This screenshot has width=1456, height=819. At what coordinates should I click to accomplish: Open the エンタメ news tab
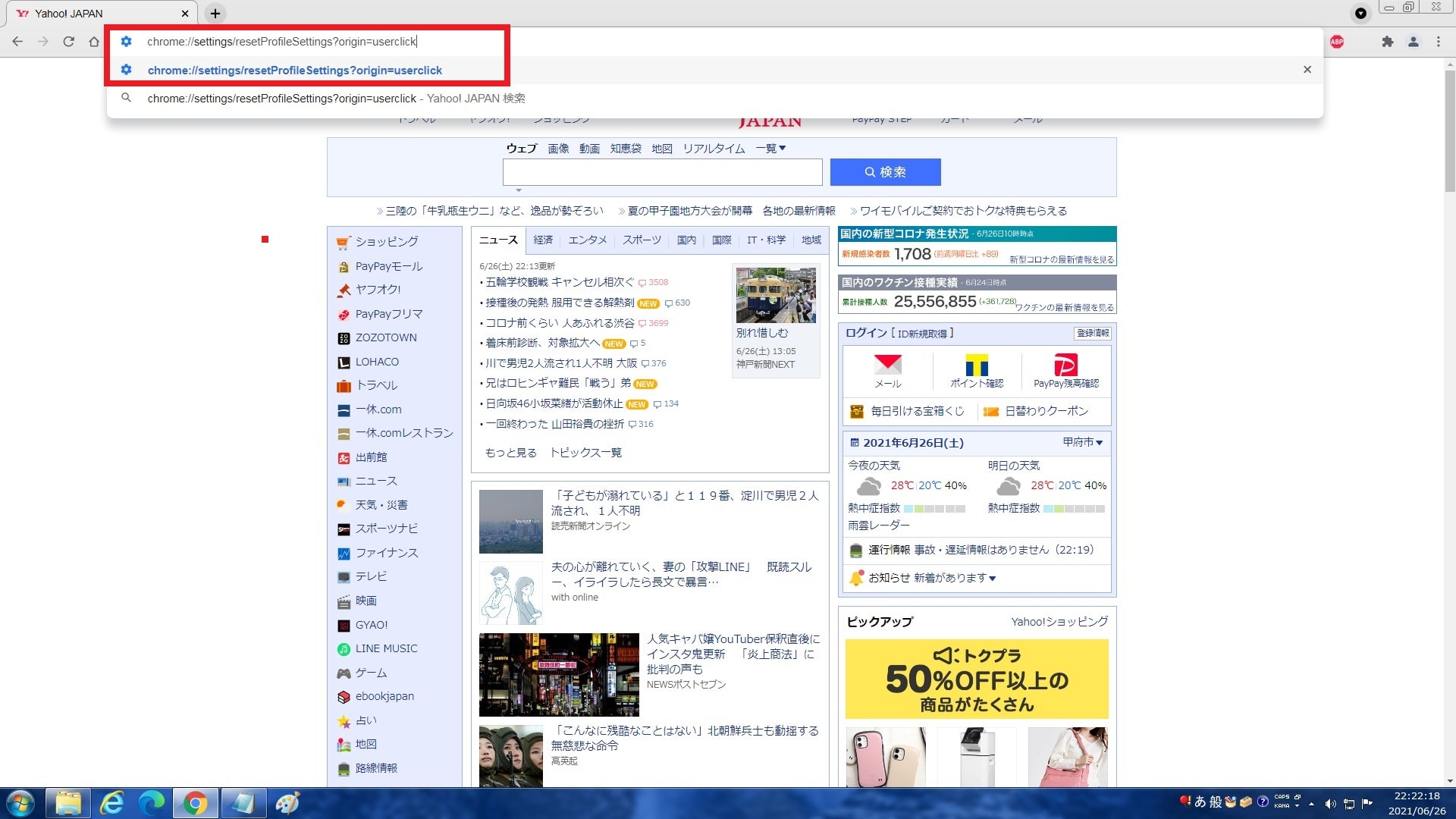point(588,240)
